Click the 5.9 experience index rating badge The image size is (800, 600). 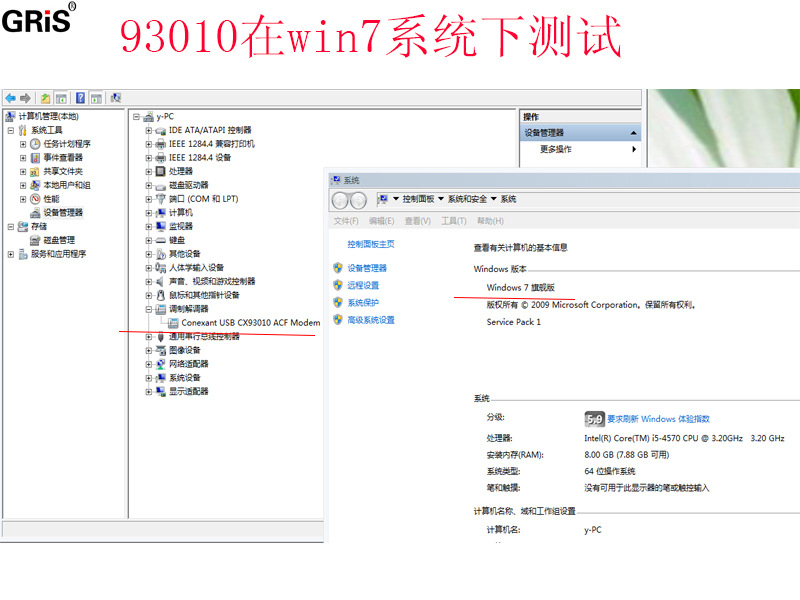594,419
